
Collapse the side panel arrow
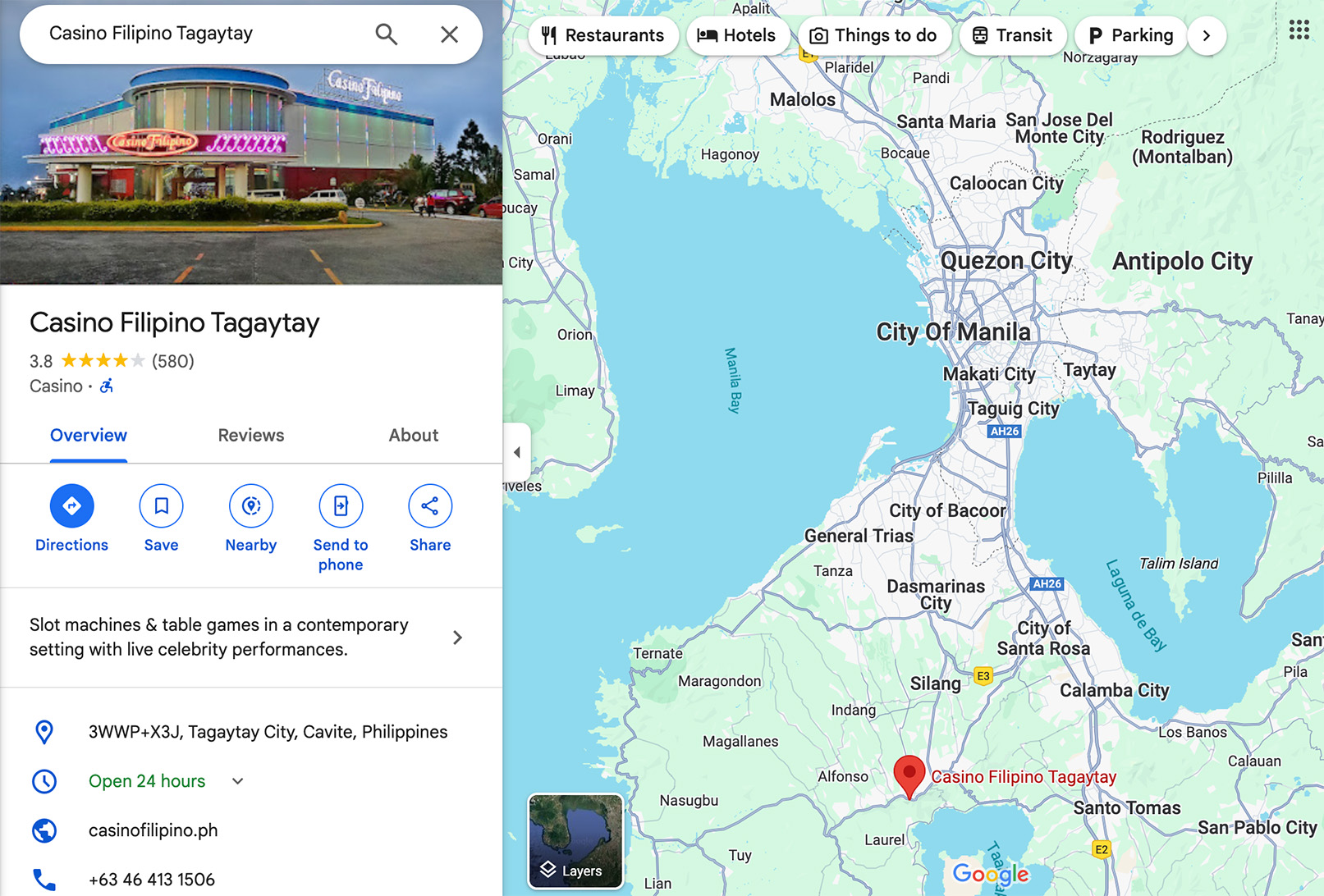(517, 452)
